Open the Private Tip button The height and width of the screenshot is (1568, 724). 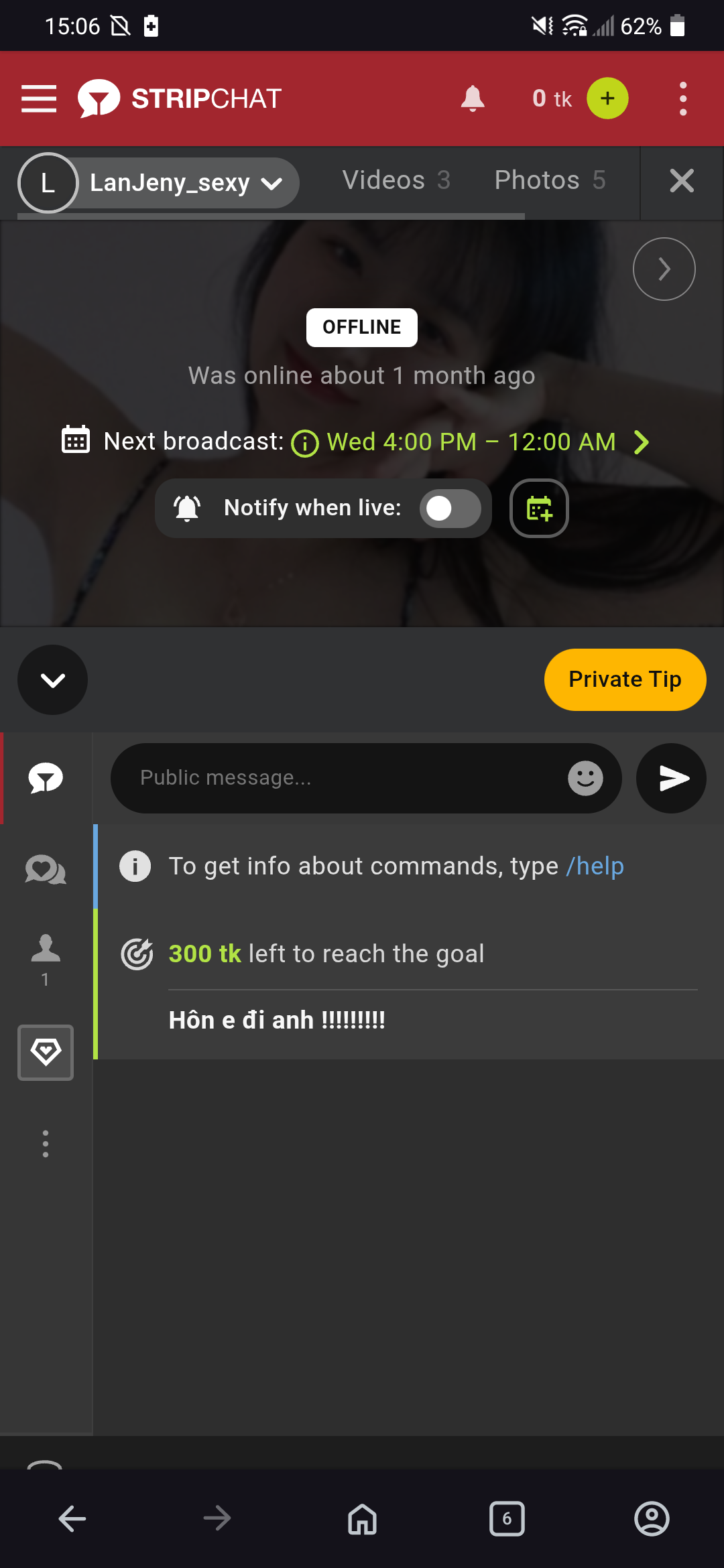[x=625, y=679]
